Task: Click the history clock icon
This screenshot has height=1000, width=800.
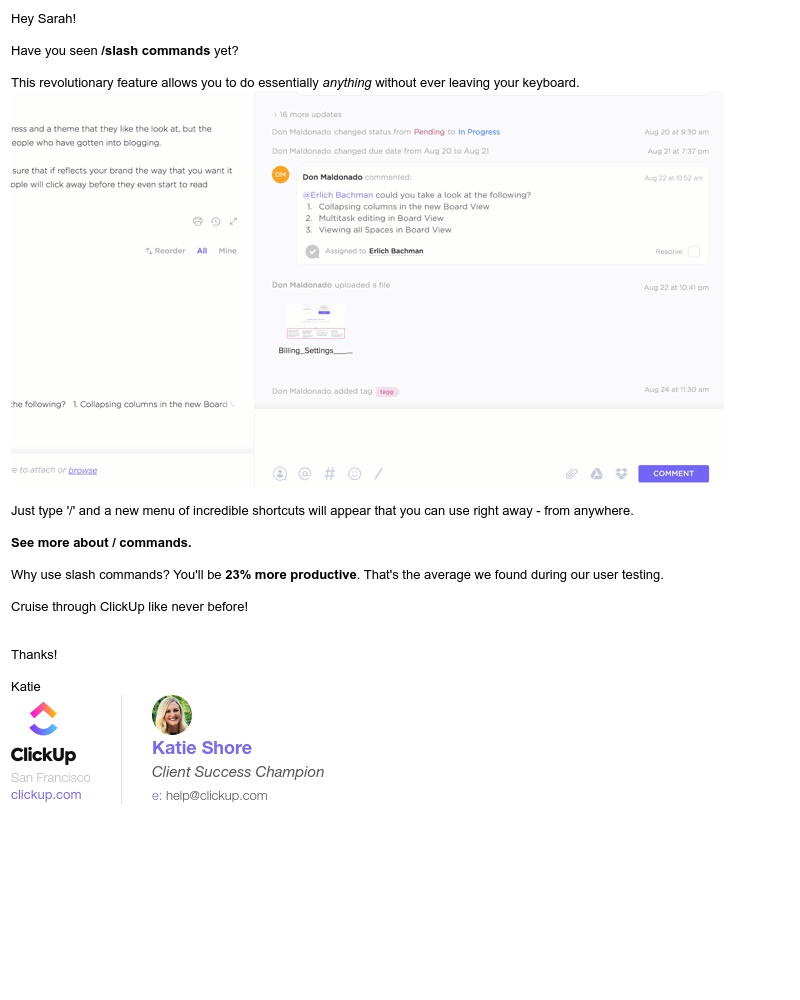Action: (x=216, y=221)
